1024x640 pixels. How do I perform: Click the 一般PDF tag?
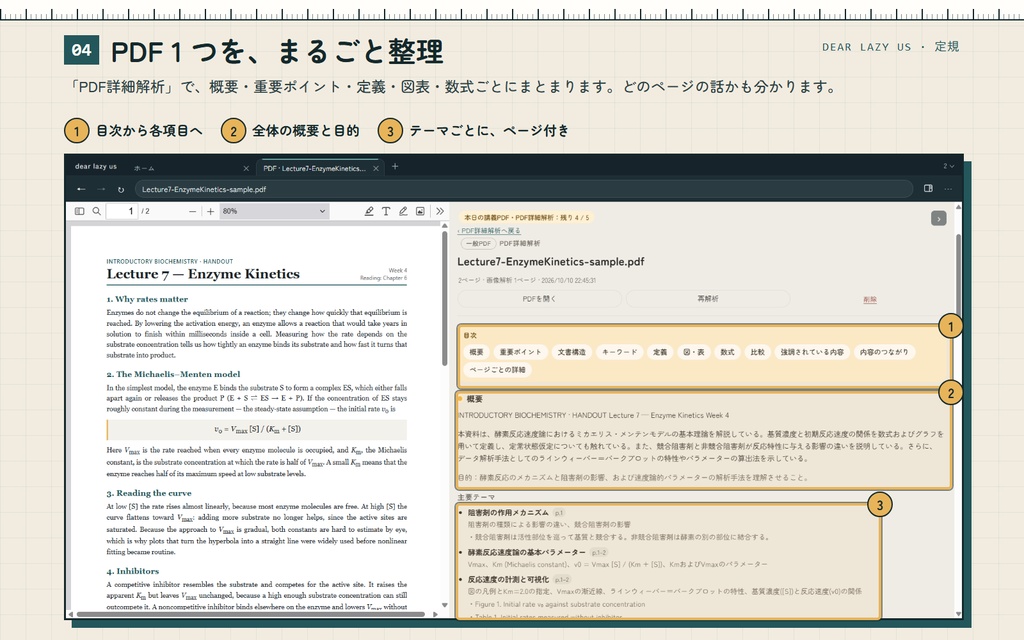(x=478, y=244)
